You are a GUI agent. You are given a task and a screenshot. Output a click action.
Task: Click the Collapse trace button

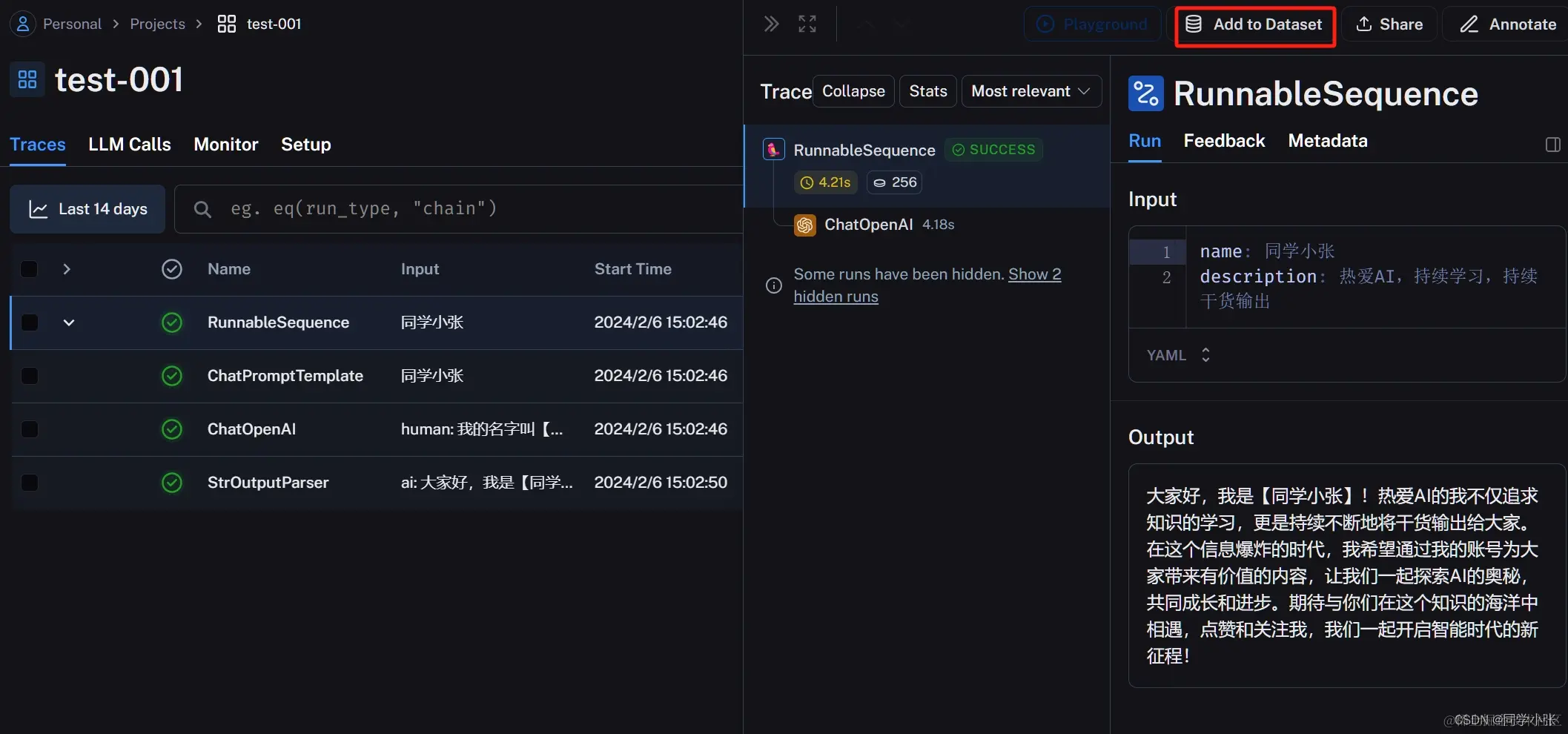click(853, 91)
